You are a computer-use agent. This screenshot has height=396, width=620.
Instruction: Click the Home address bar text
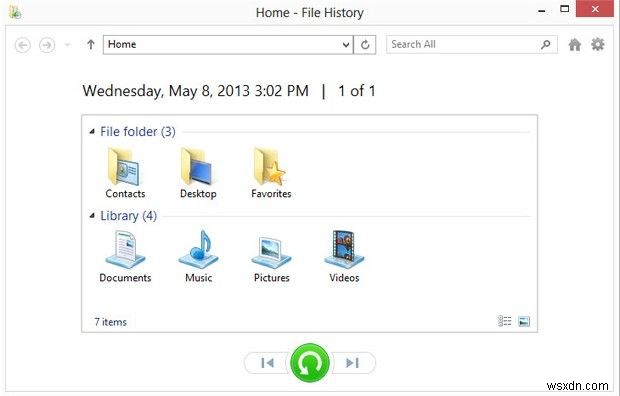(122, 44)
